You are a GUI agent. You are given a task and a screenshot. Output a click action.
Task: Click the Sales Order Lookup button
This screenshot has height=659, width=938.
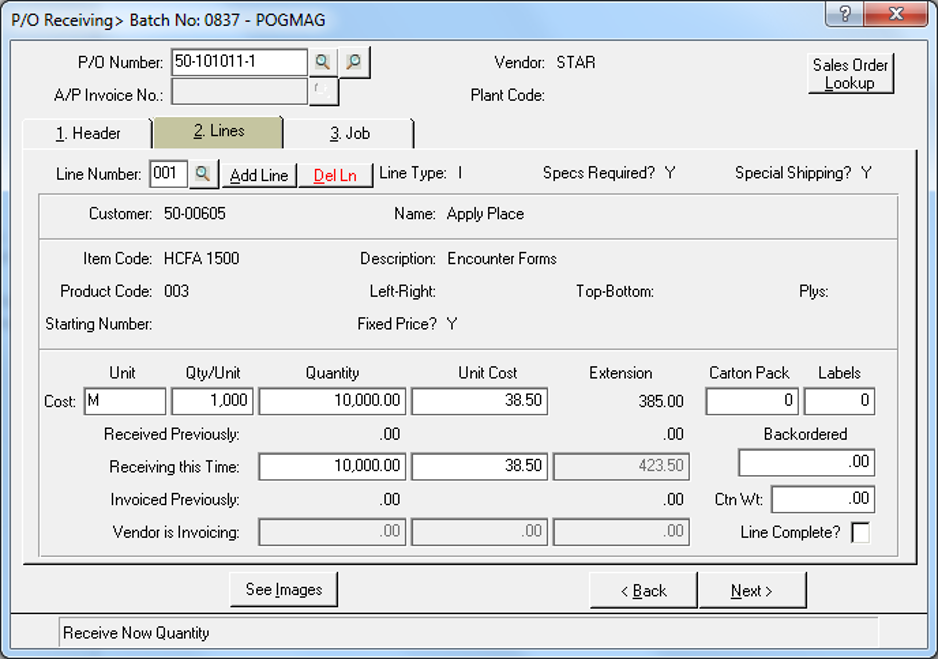point(850,74)
